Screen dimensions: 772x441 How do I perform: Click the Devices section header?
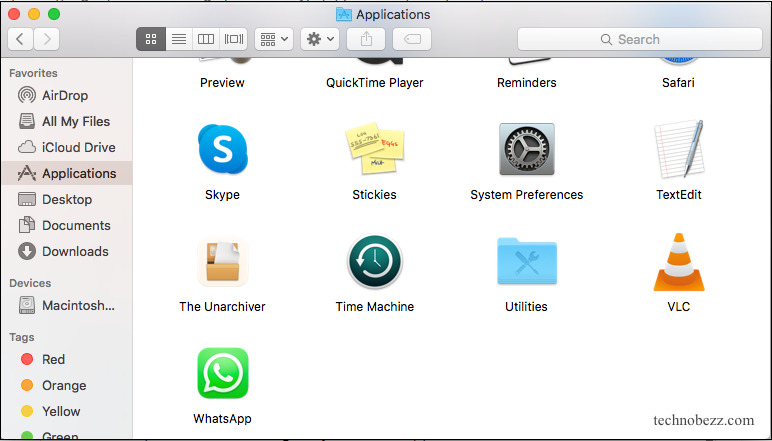[x=30, y=283]
